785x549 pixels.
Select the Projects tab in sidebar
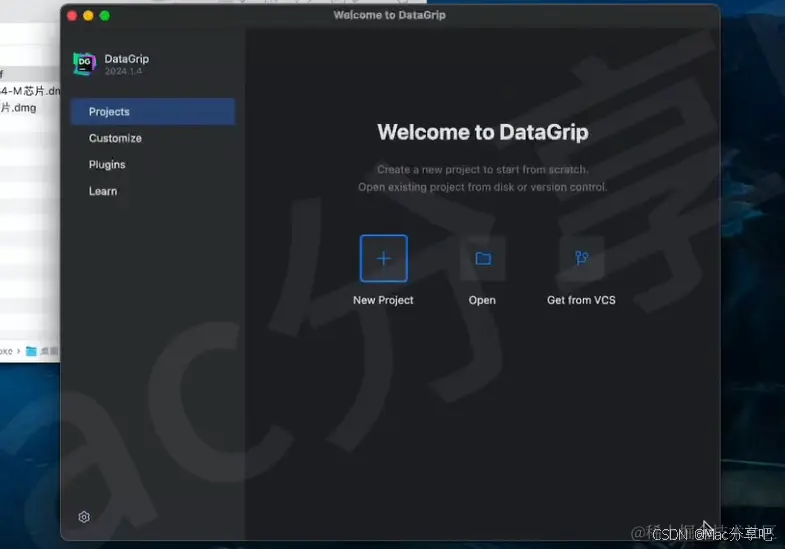point(153,112)
